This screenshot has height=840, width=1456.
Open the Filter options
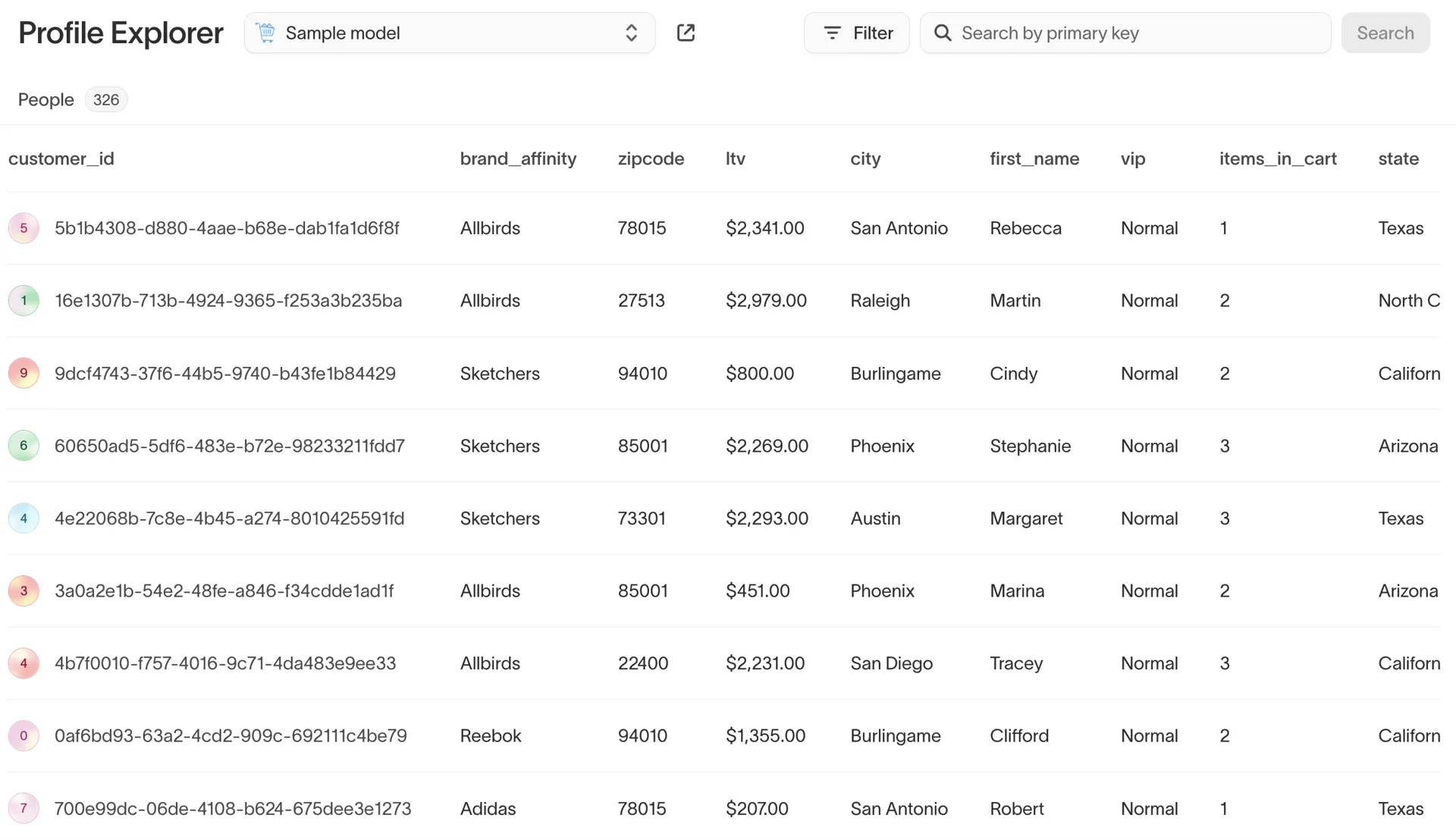pyautogui.click(x=857, y=33)
